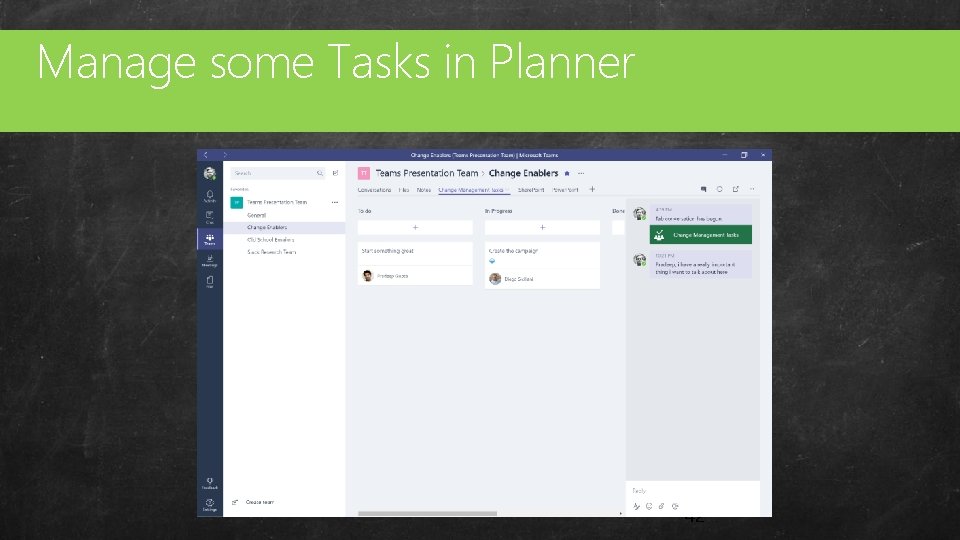Click the Done bucket heading
Screen dimensions: 960x540
point(618,211)
